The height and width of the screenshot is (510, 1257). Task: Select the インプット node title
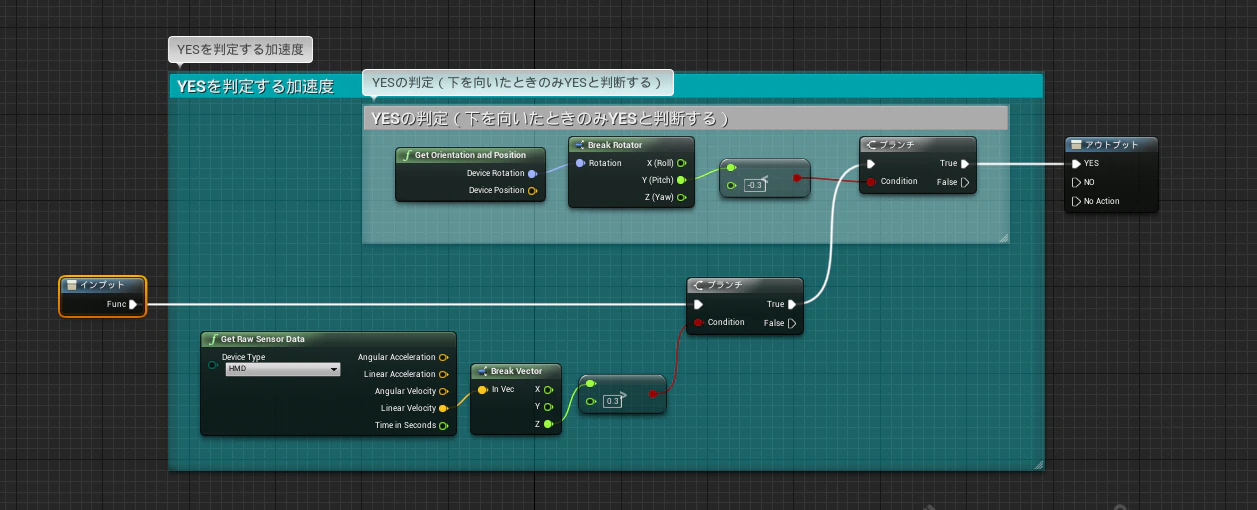(x=103, y=285)
